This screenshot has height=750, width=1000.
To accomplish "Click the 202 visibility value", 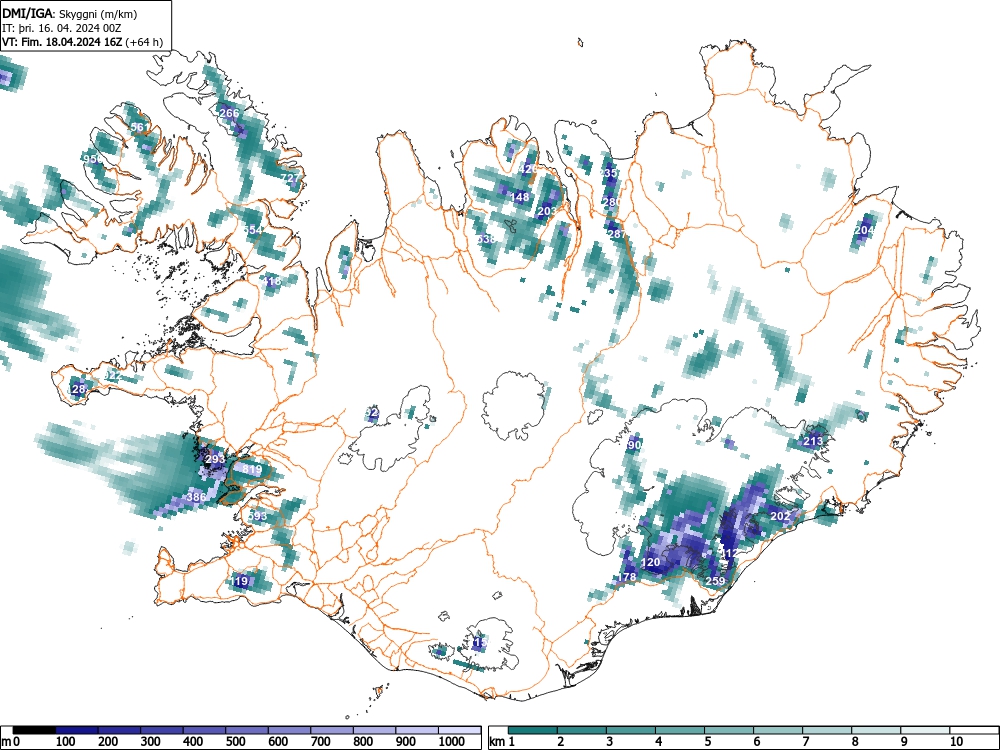I will (x=781, y=516).
